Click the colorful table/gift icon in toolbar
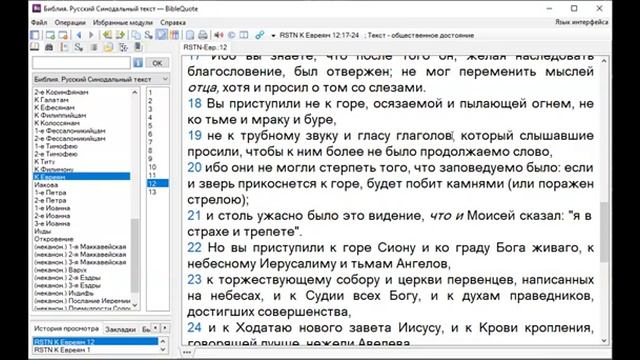 pos(174,35)
